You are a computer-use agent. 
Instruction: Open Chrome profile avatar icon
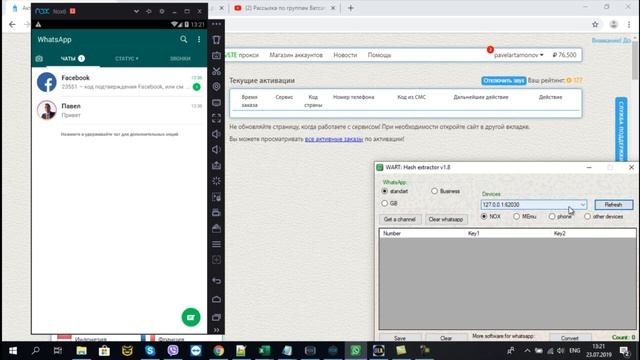[613, 24]
